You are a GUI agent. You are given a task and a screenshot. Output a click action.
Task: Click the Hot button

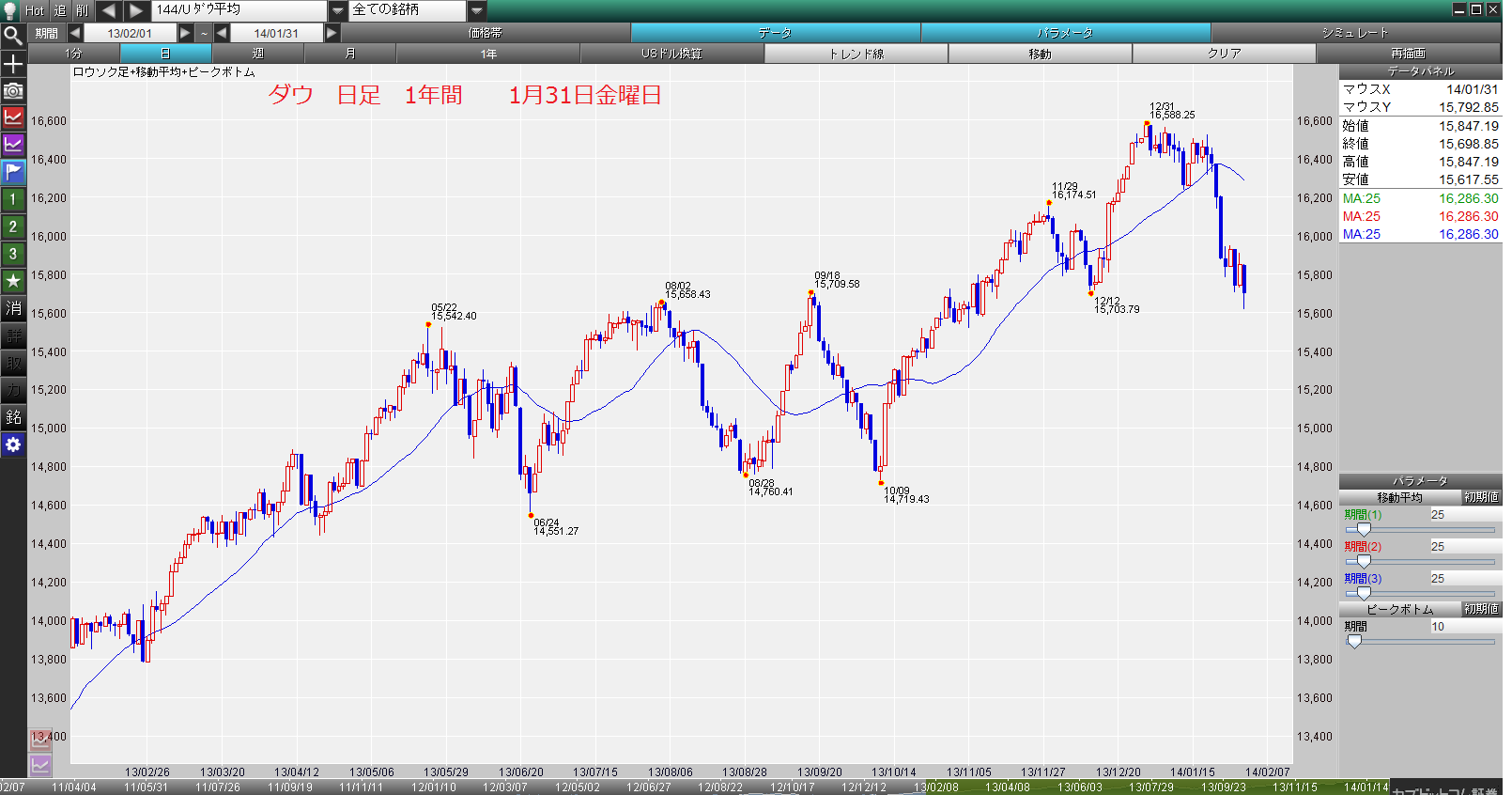[35, 10]
